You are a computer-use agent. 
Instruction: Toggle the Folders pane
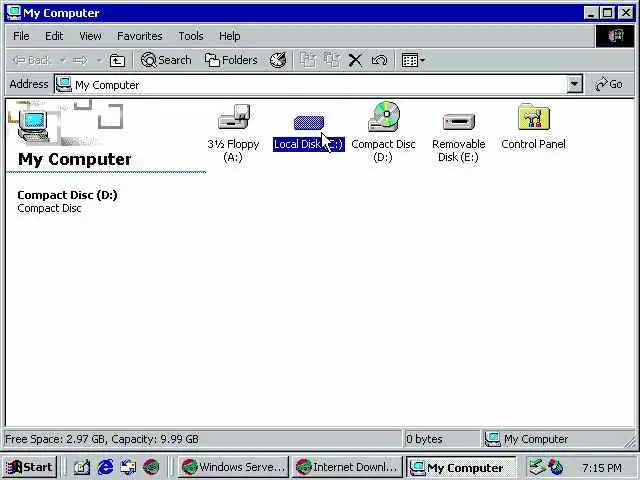[231, 60]
